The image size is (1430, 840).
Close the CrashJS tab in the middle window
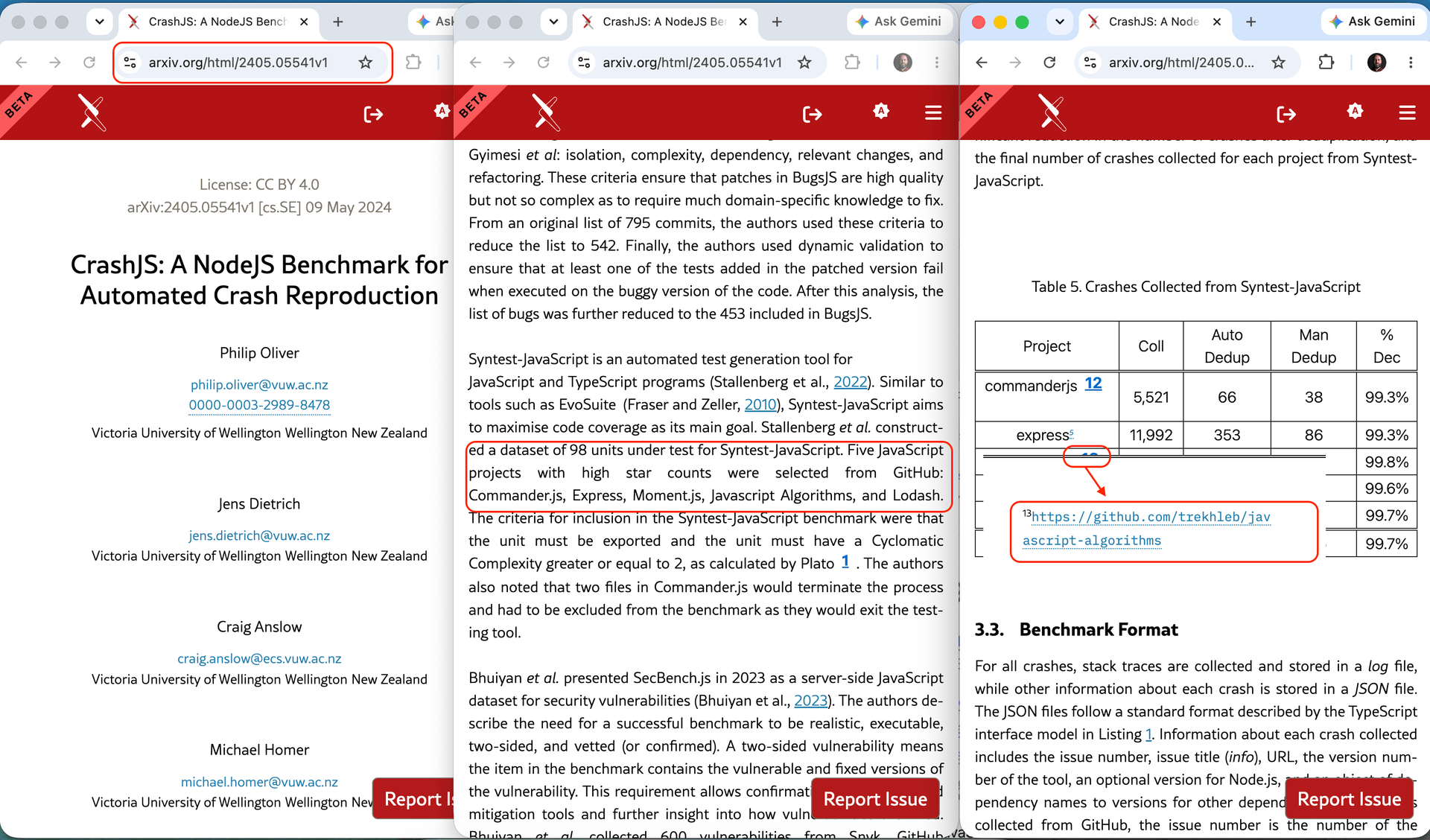click(x=743, y=22)
